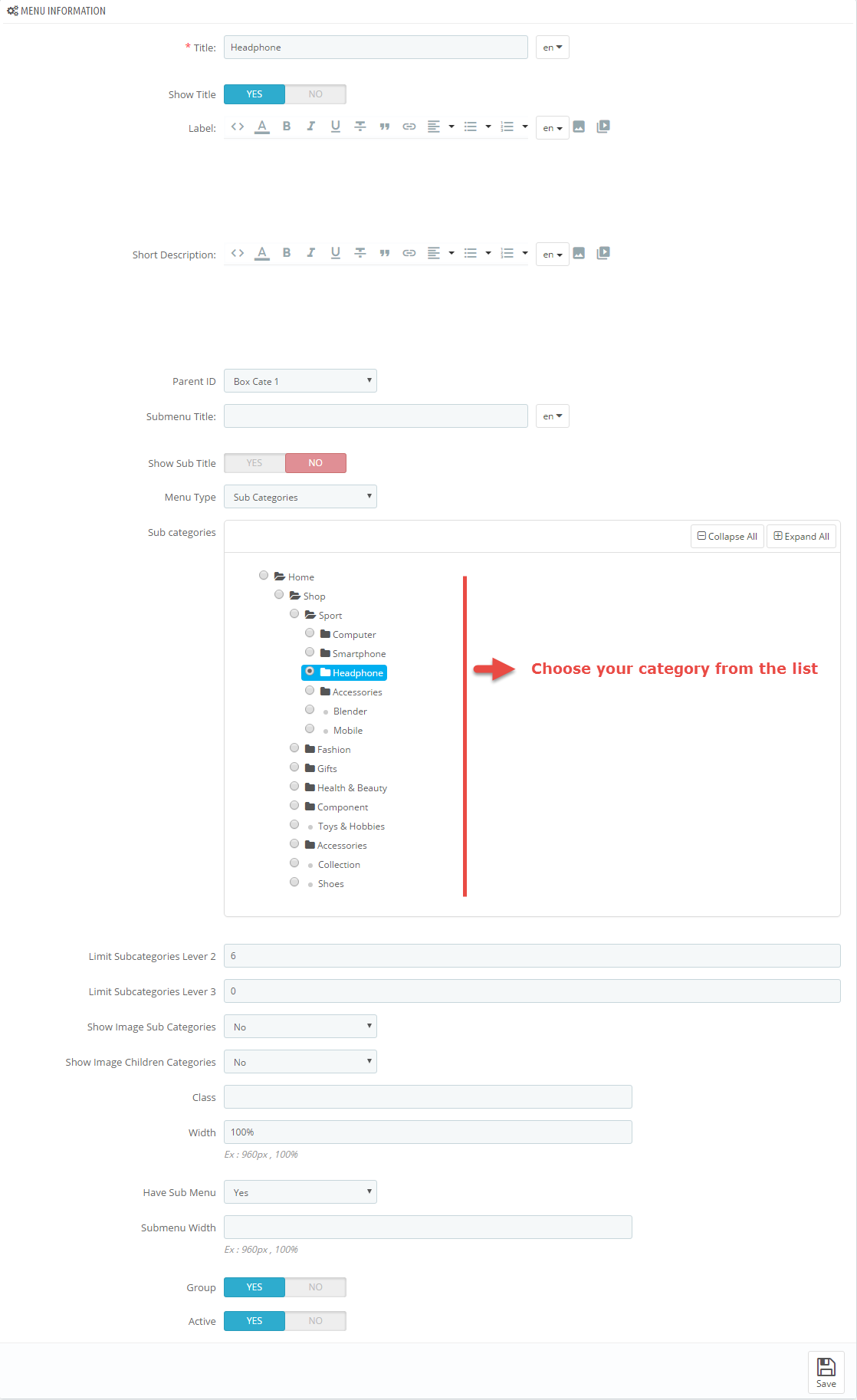Open code view in Label editor

click(x=238, y=127)
